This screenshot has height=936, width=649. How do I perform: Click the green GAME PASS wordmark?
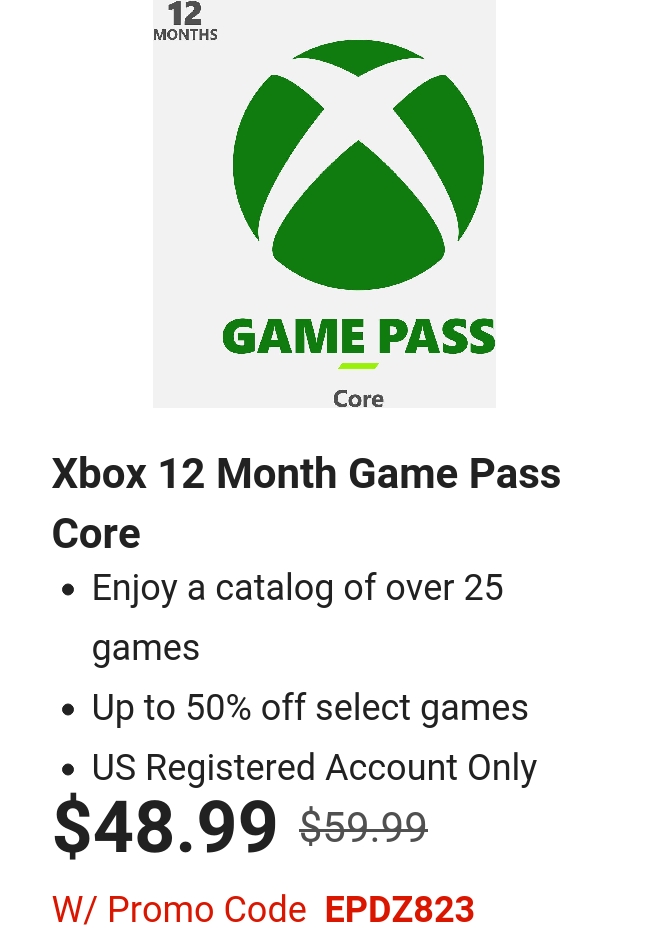coord(358,337)
